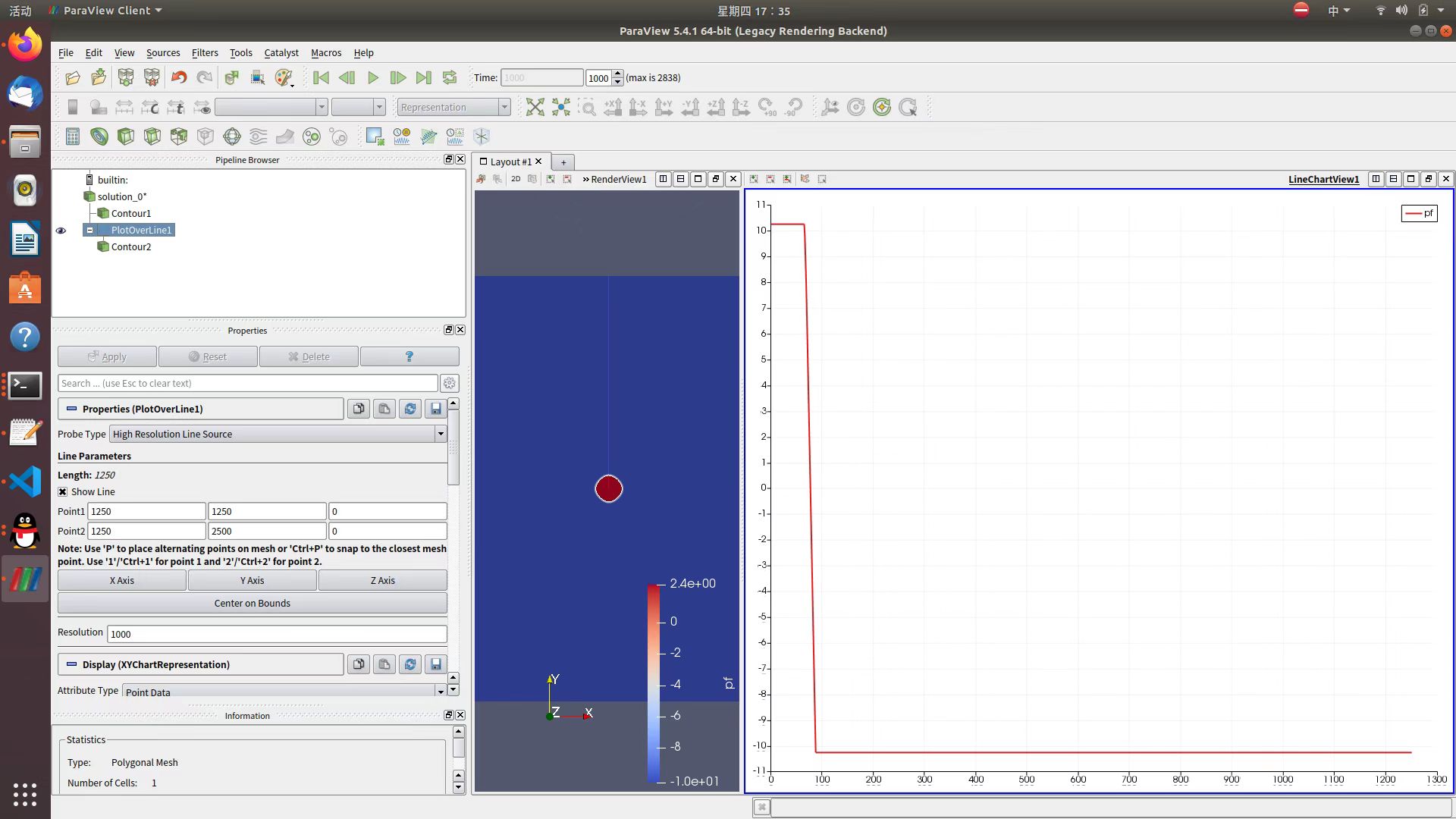Uncheck the Show Line checkbox
Viewport: 1456px width, 819px height.
[63, 491]
